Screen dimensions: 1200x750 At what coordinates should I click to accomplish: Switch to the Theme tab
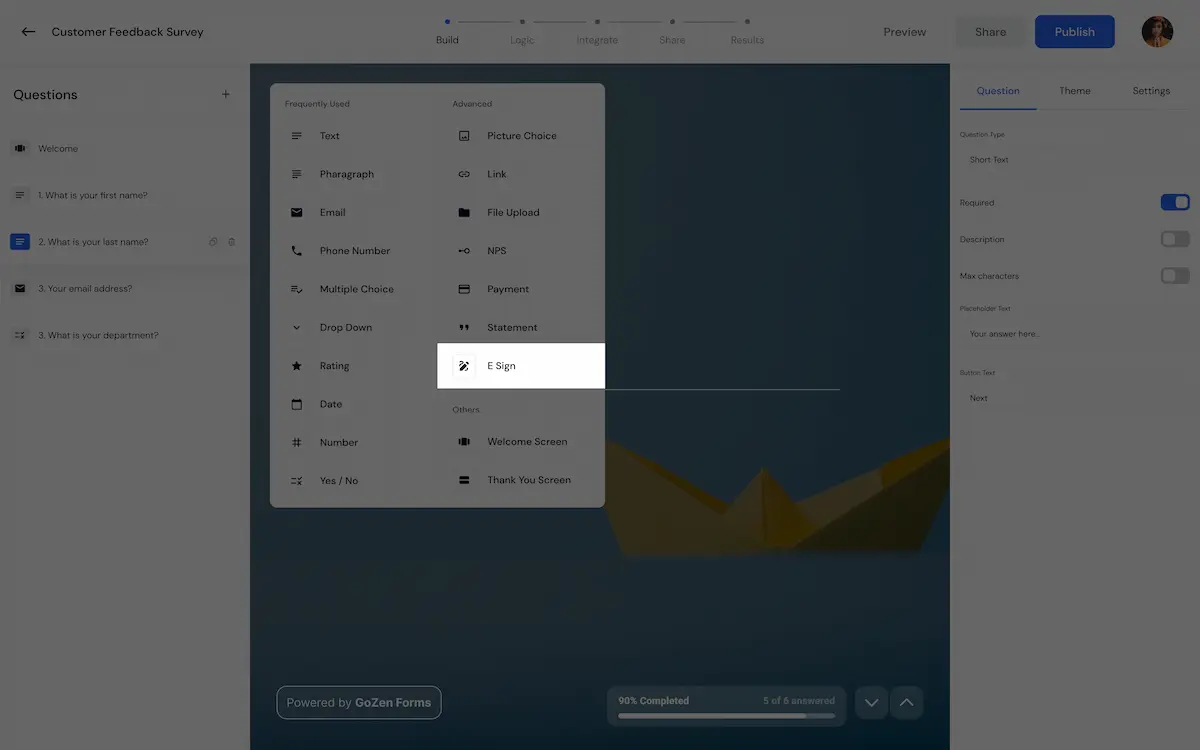pyautogui.click(x=1074, y=90)
